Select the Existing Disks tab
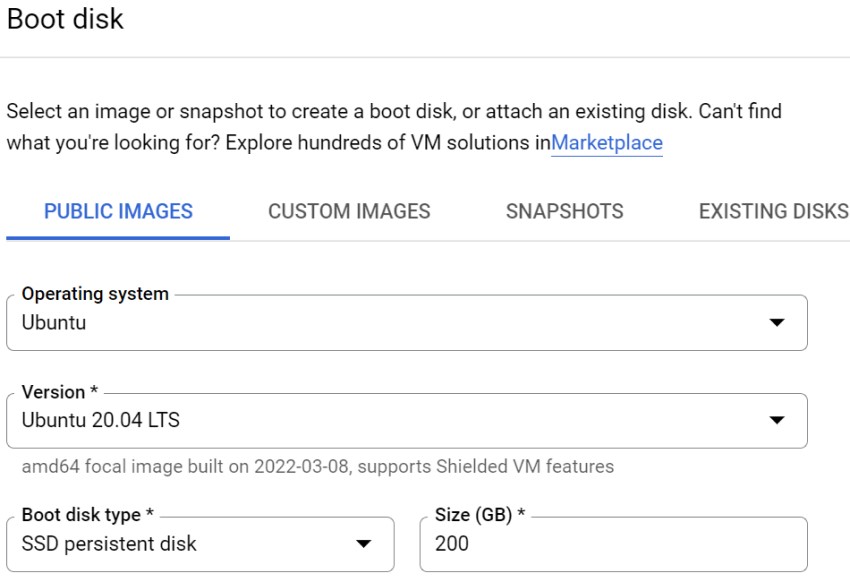The width and height of the screenshot is (850, 582). coord(773,211)
